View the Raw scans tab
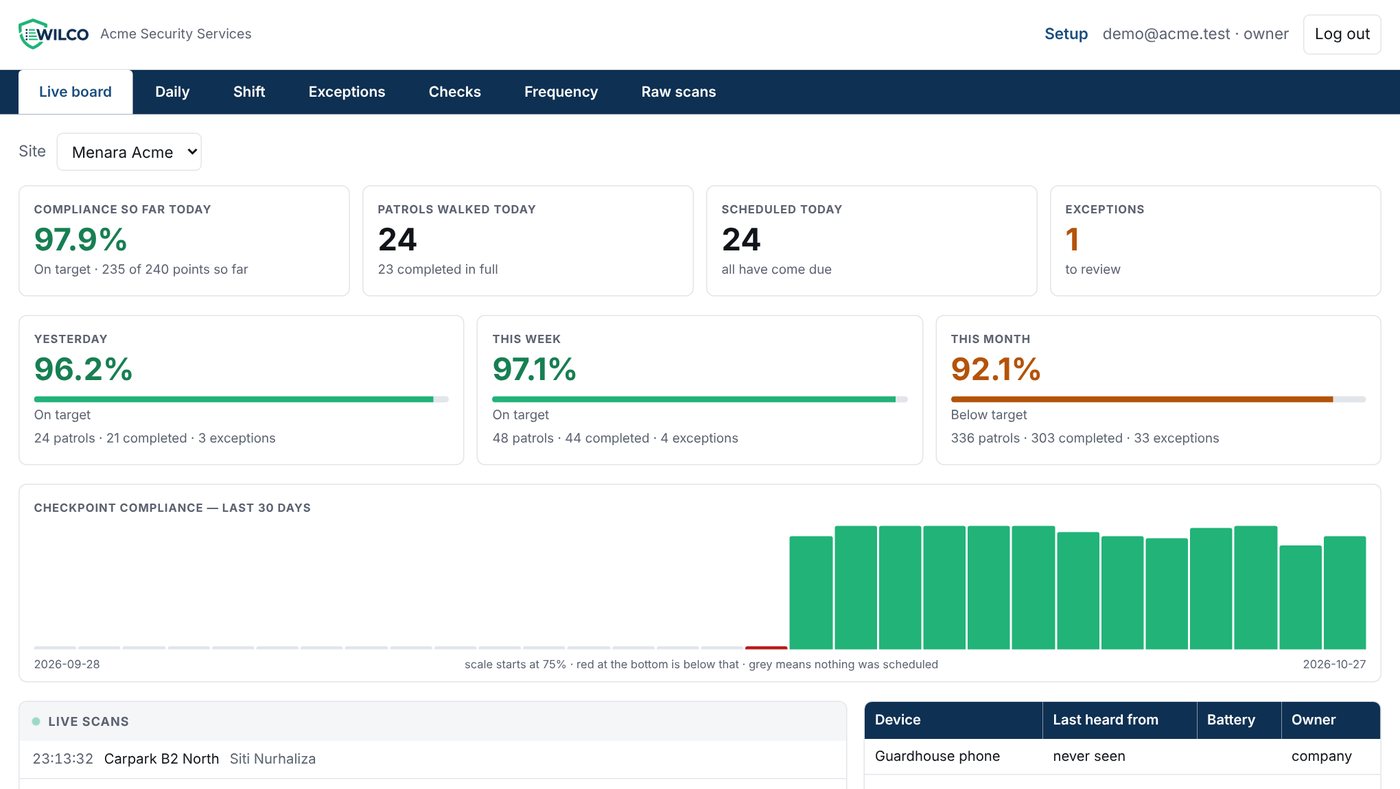This screenshot has height=789, width=1400. tap(679, 92)
